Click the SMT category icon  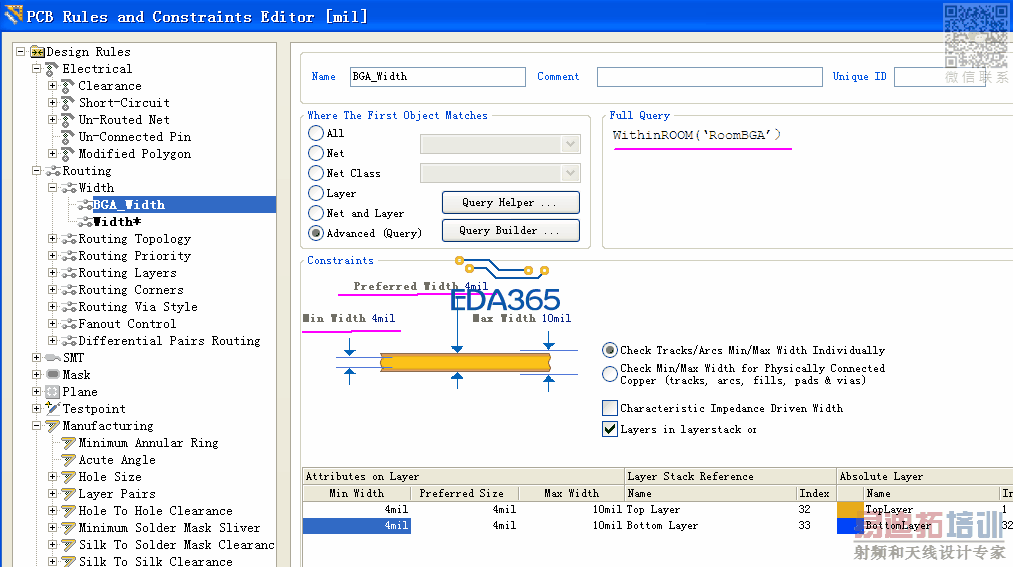53,358
